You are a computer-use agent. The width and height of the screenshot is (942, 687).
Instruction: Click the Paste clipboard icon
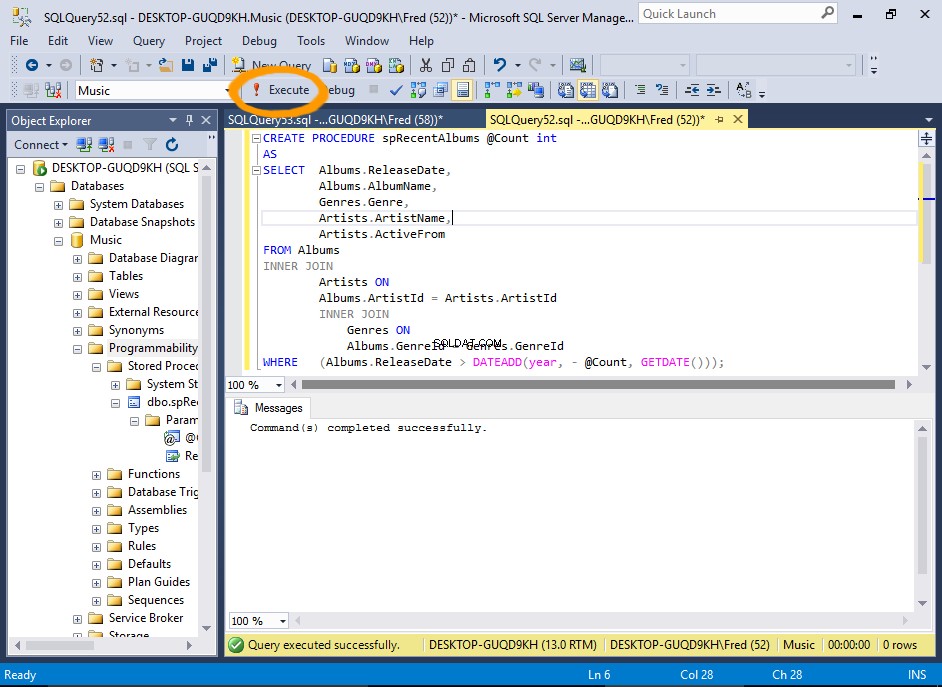[x=470, y=65]
